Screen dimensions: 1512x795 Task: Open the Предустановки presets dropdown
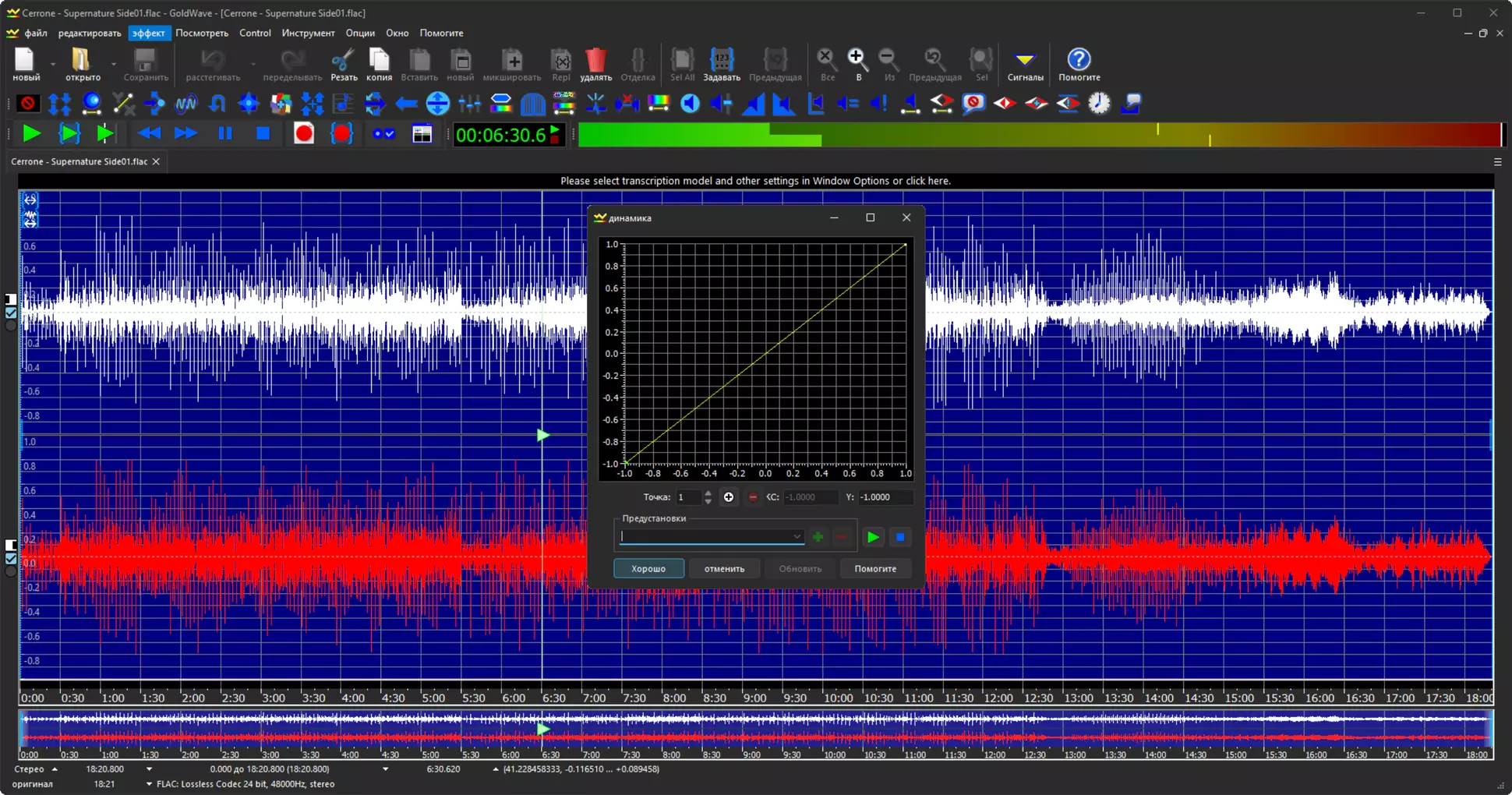coord(797,536)
